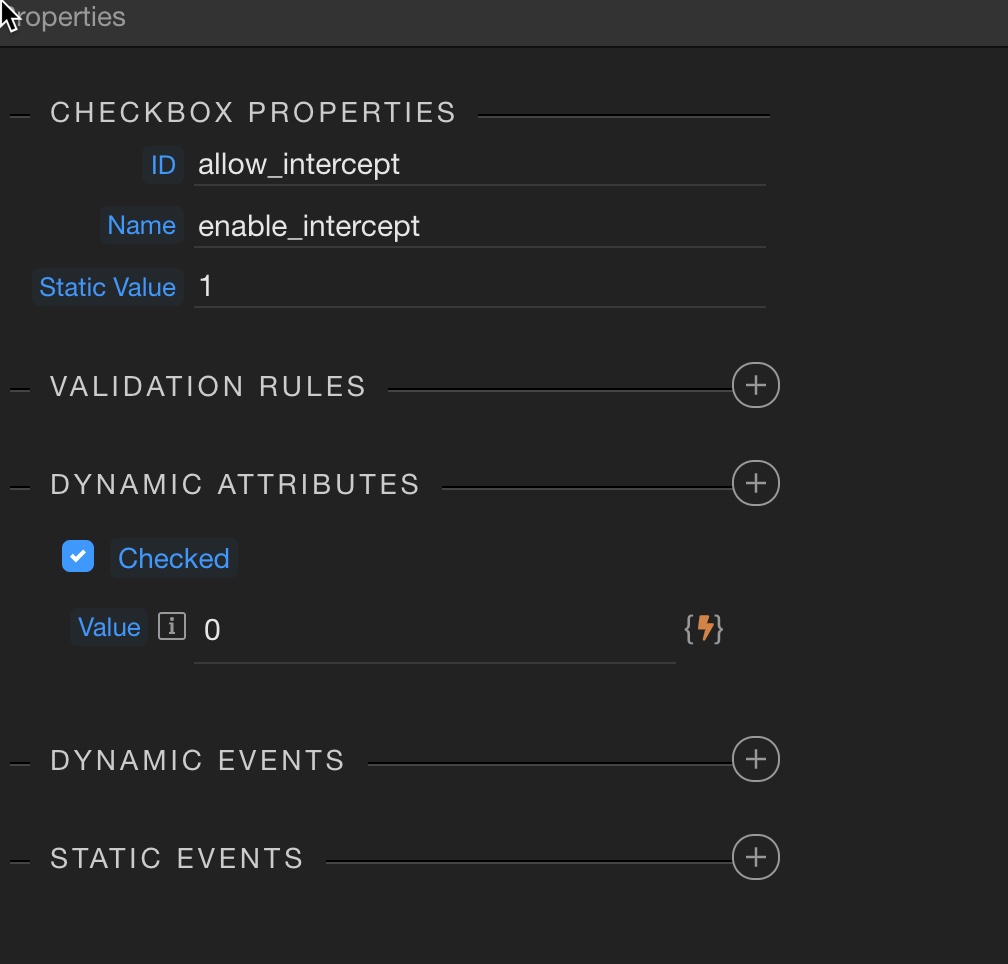The width and height of the screenshot is (1008, 964).
Task: Click the Checked attribute label
Action: click(x=173, y=558)
